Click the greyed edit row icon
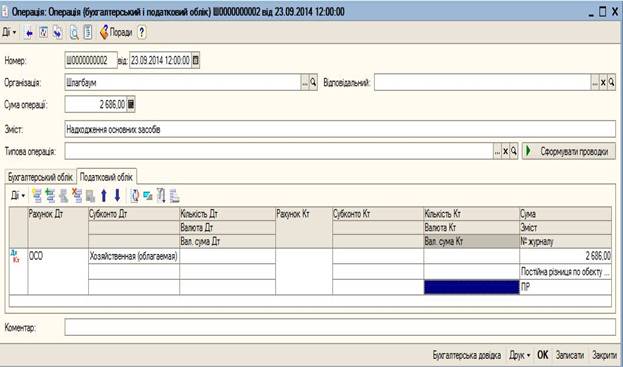The image size is (623, 367). (x=64, y=195)
